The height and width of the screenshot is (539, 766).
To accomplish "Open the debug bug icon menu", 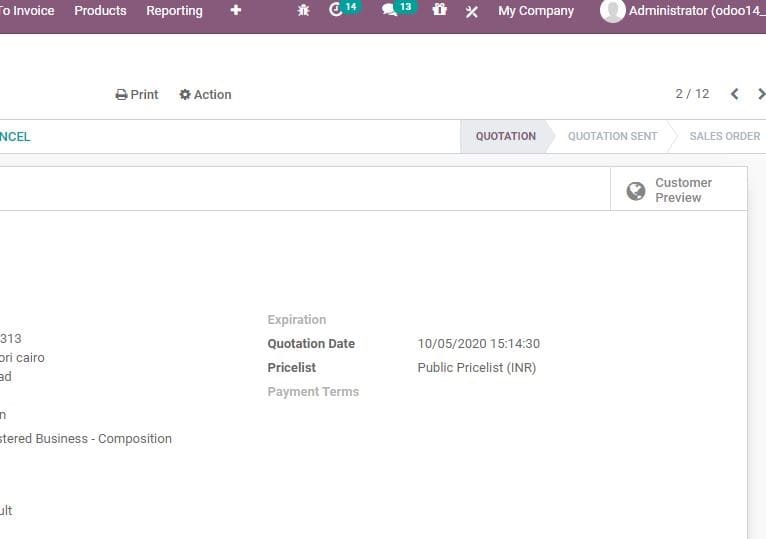I will (x=304, y=11).
